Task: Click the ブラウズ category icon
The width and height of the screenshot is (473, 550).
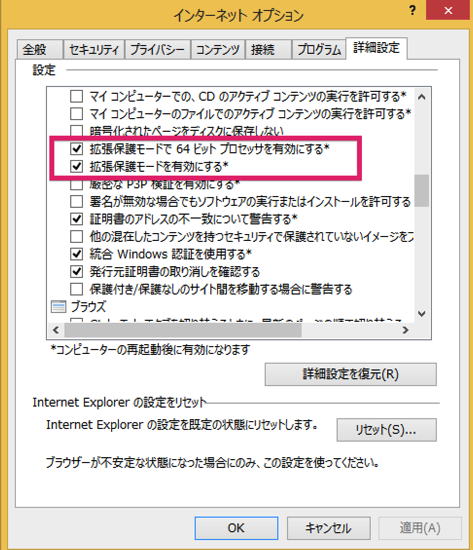Action: click(58, 307)
